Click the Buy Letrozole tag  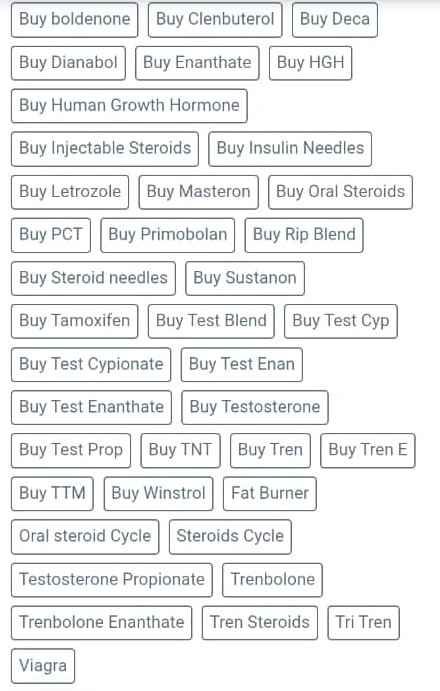(x=70, y=192)
